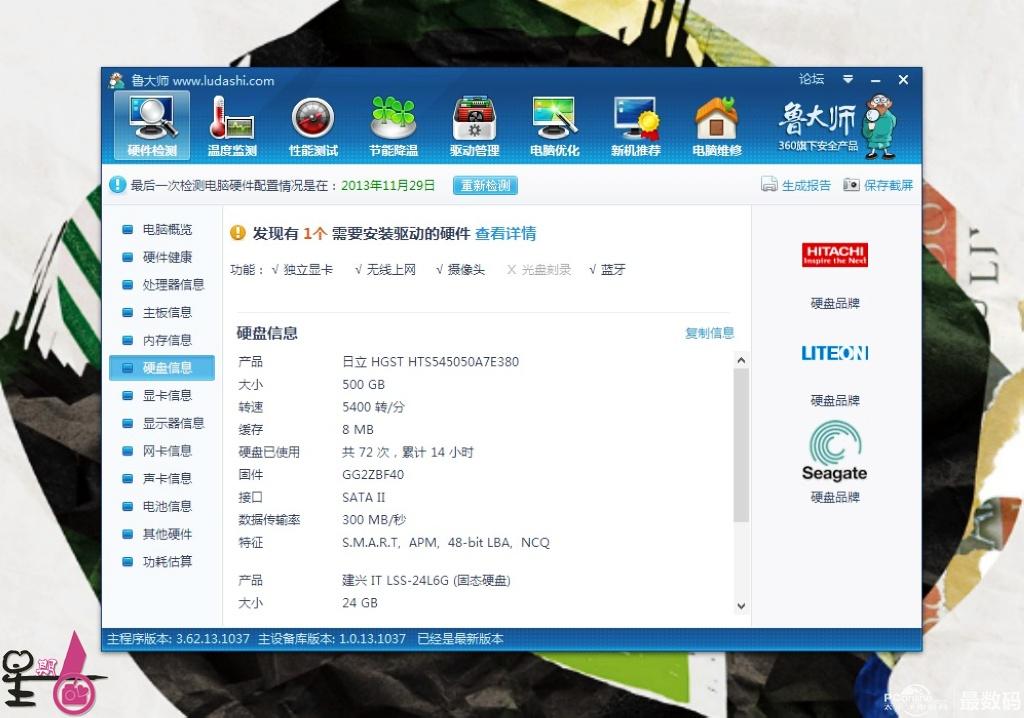1024x718 pixels.
Task: Click the Hitachi brand logo
Action: [835, 254]
